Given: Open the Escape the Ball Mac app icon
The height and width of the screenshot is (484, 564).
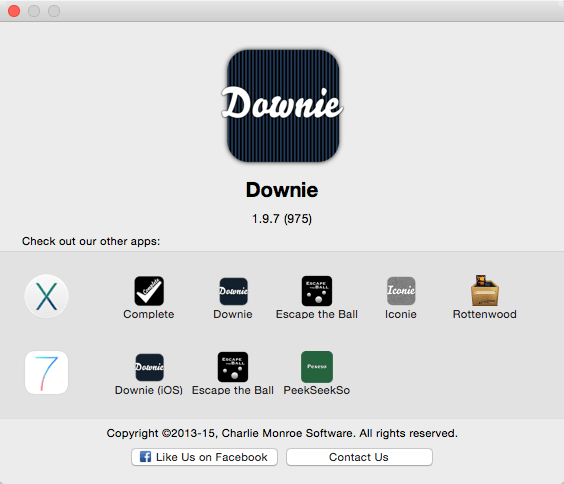Looking at the screenshot, I should point(317,291).
